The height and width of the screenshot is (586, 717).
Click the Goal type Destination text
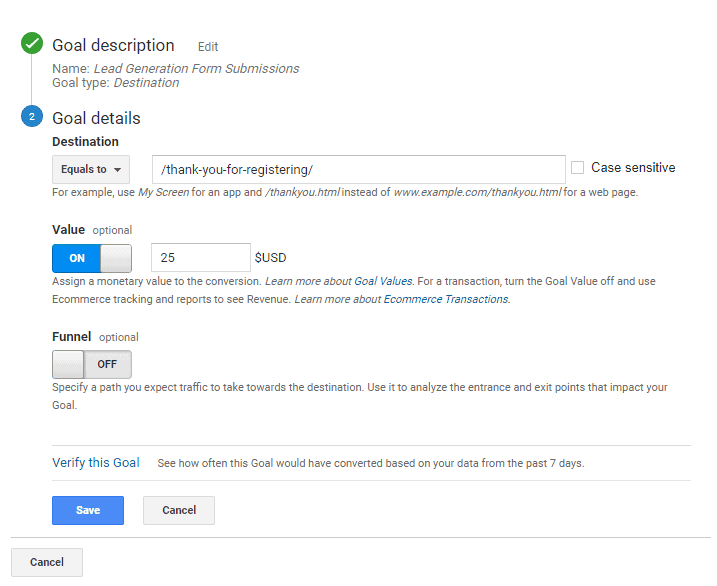116,83
